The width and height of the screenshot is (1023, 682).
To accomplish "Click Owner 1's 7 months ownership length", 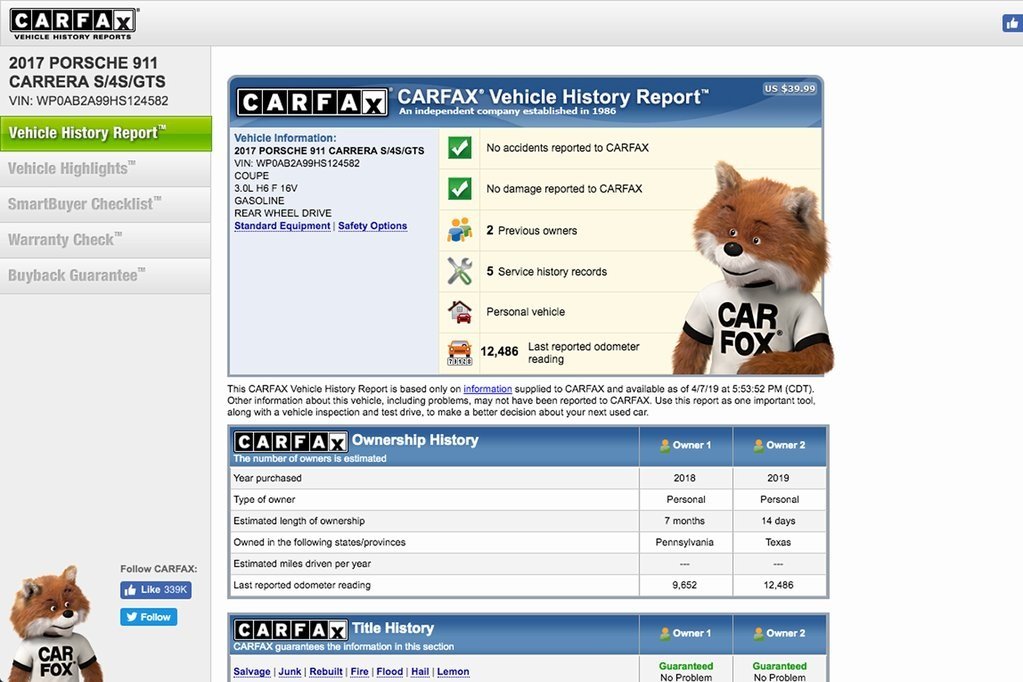I will [684, 521].
